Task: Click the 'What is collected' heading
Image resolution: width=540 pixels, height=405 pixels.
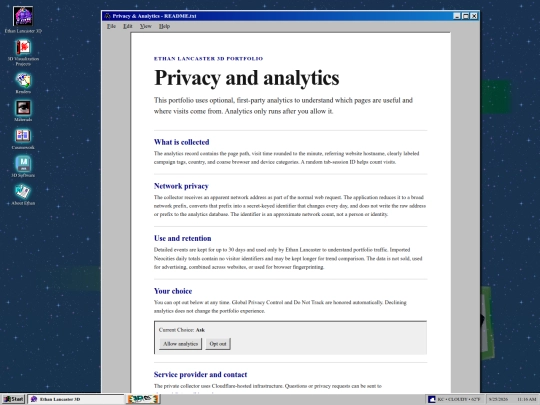Action: (181, 142)
